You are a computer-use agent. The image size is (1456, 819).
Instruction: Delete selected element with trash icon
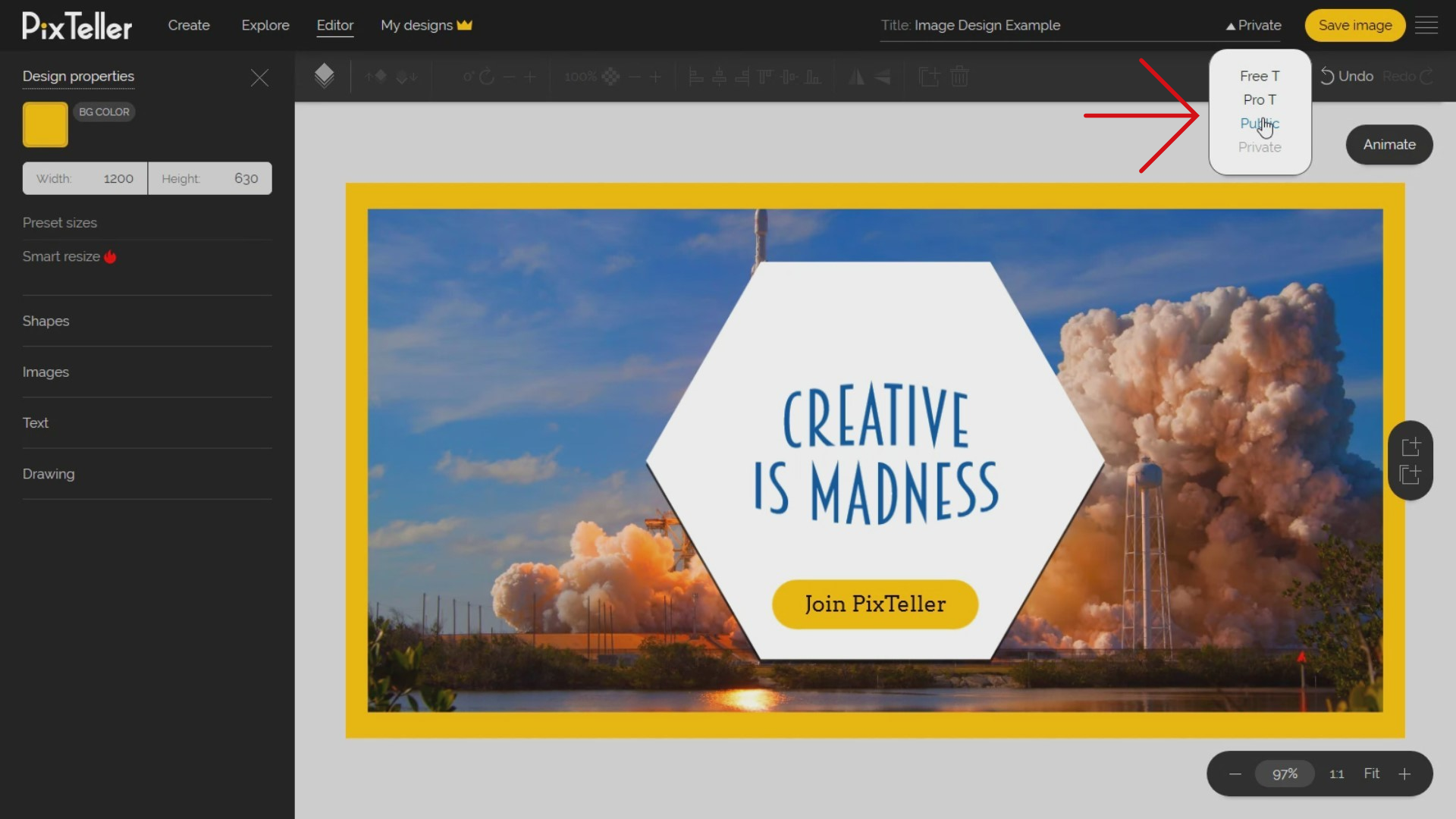click(959, 77)
